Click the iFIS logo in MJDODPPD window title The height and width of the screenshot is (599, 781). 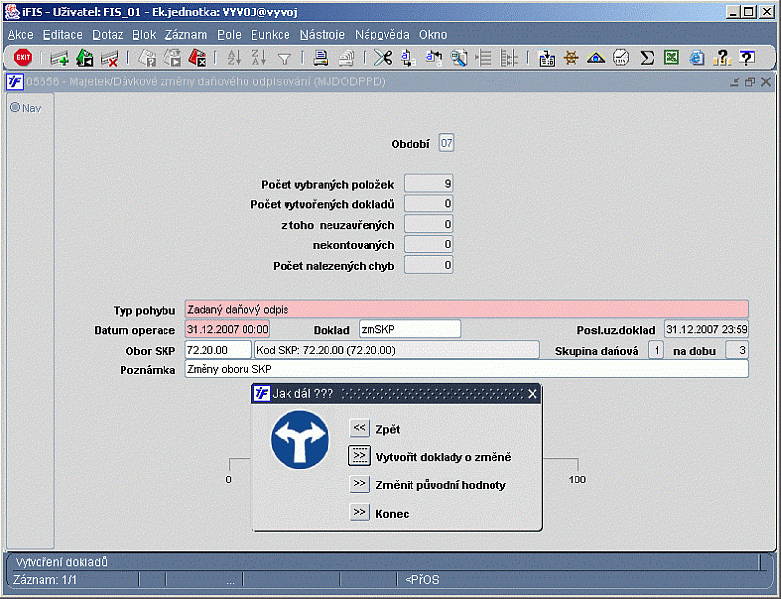tap(15, 81)
